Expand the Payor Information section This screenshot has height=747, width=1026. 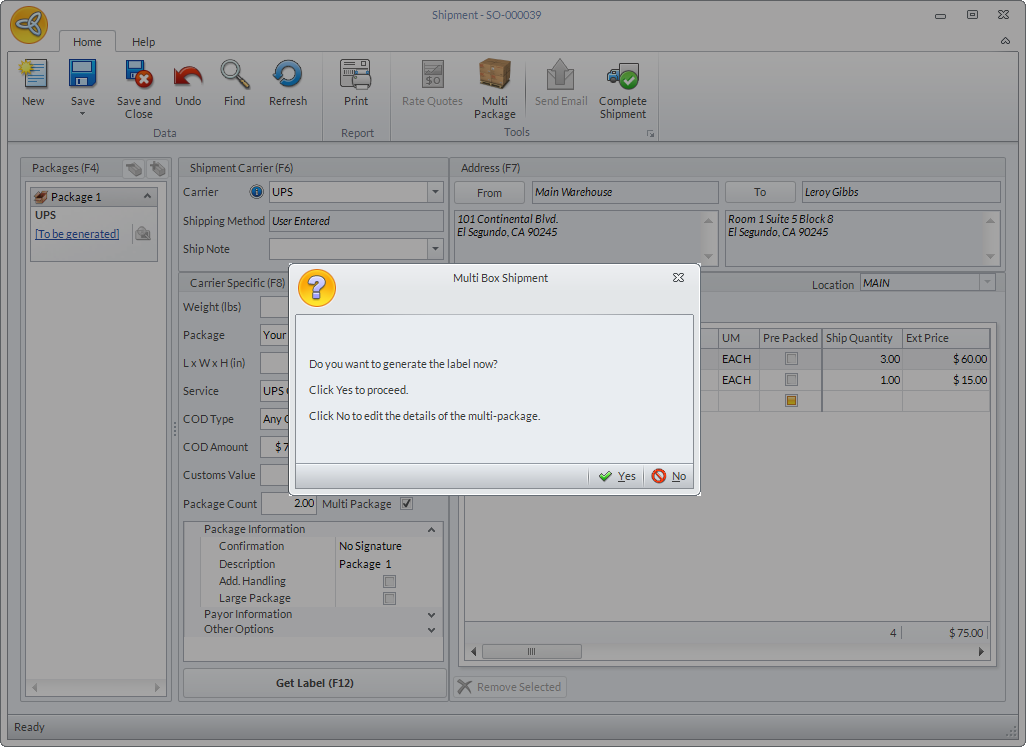(431, 614)
